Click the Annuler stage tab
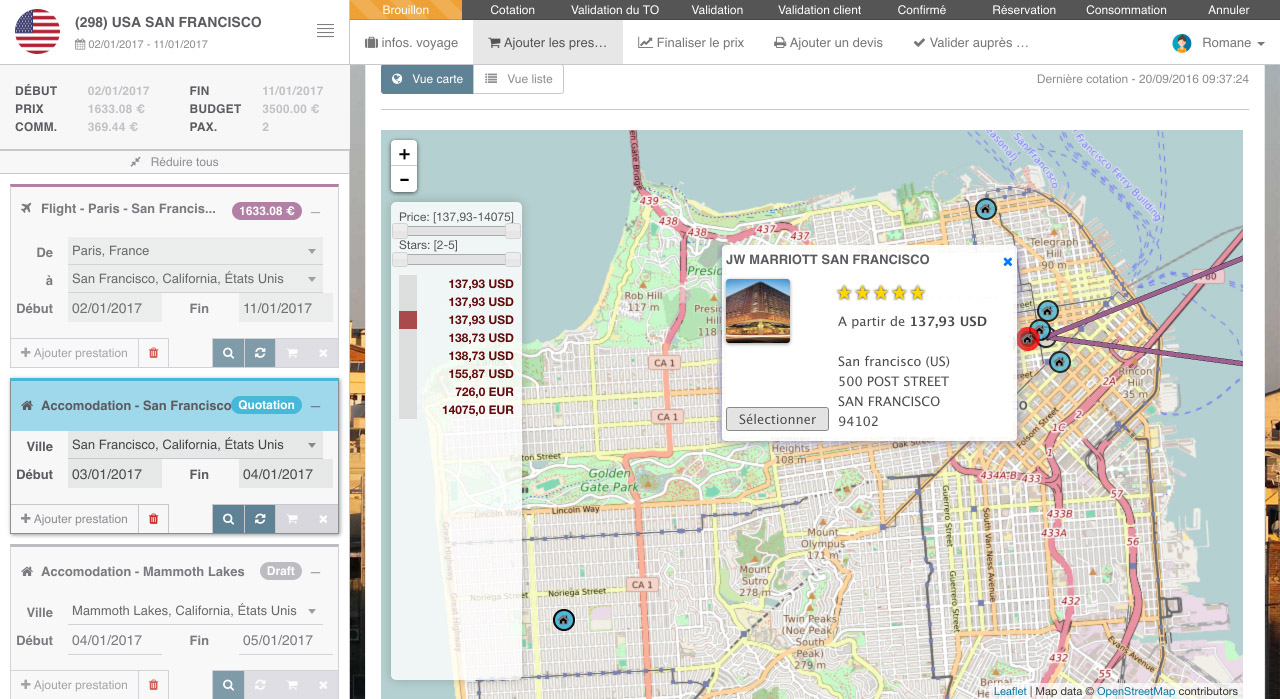 point(1229,10)
